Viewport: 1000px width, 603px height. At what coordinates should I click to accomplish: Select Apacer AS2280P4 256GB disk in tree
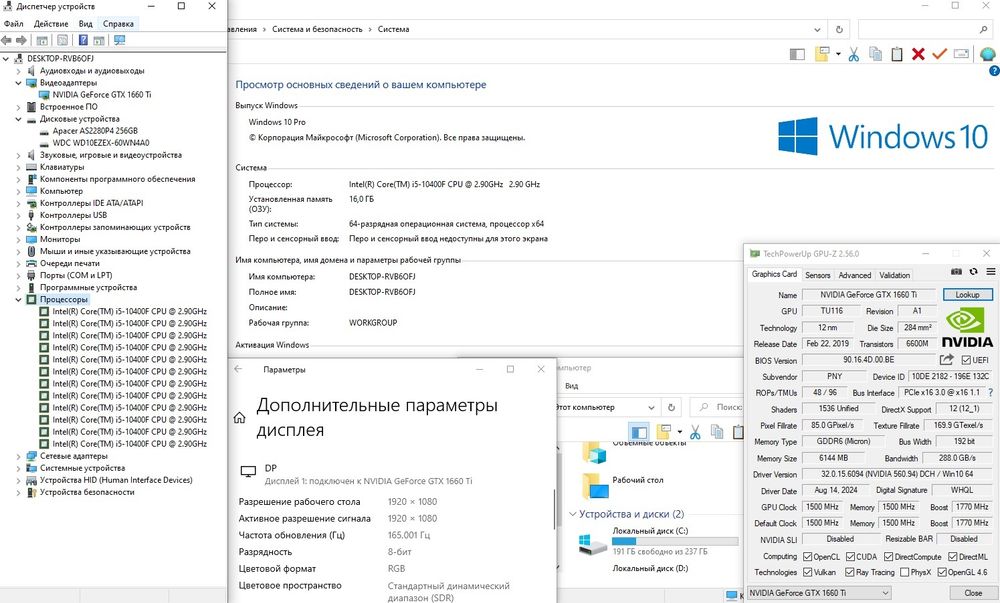pos(95,131)
